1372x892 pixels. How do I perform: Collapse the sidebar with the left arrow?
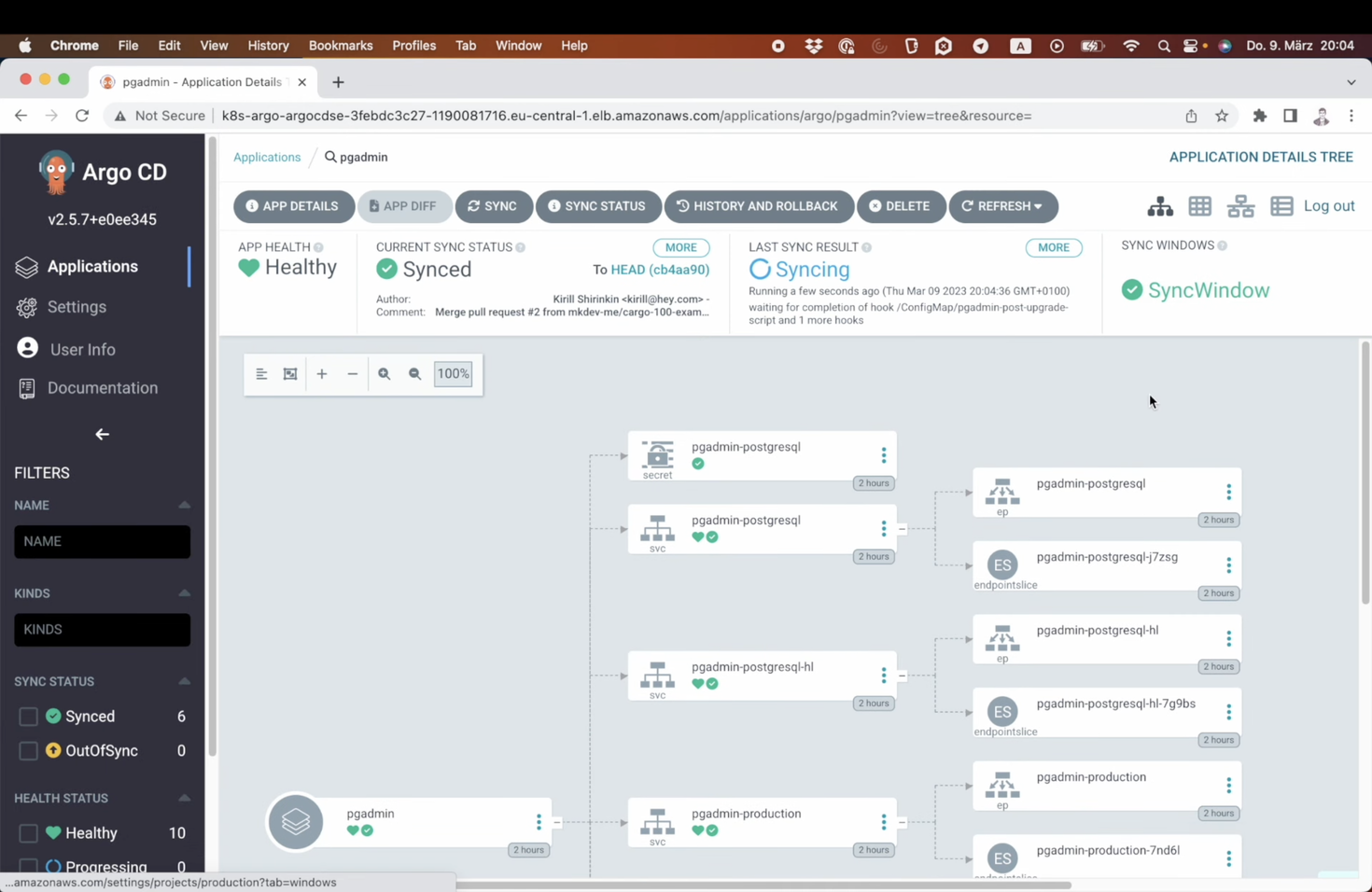[x=102, y=435]
